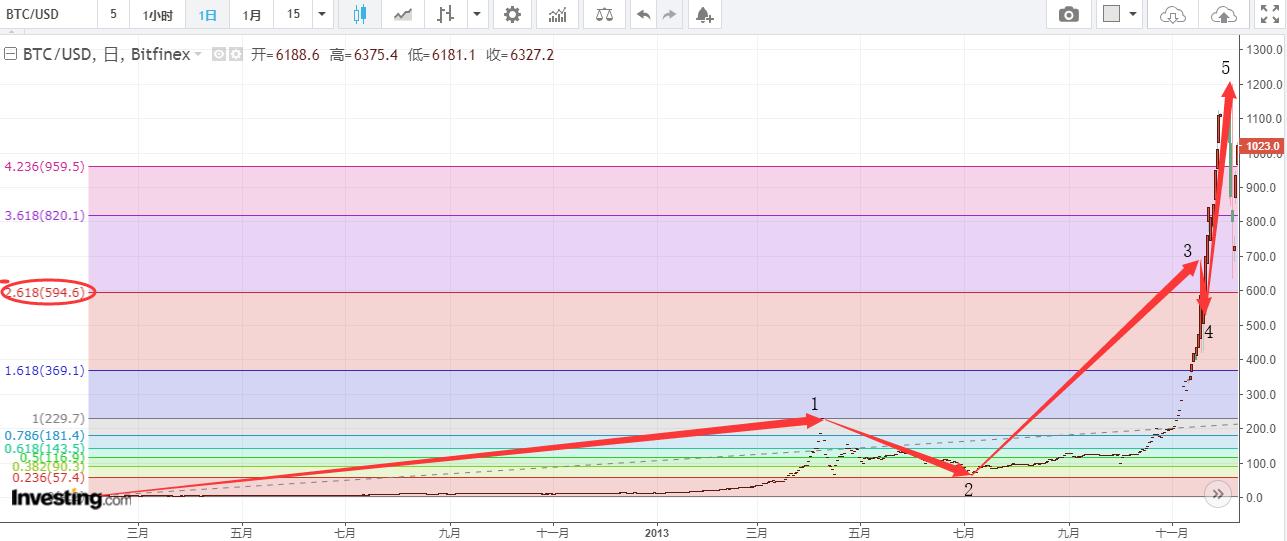Select the 3.618(820.1) Fibonacci level label
This screenshot has height=541, width=1287.
(45, 215)
